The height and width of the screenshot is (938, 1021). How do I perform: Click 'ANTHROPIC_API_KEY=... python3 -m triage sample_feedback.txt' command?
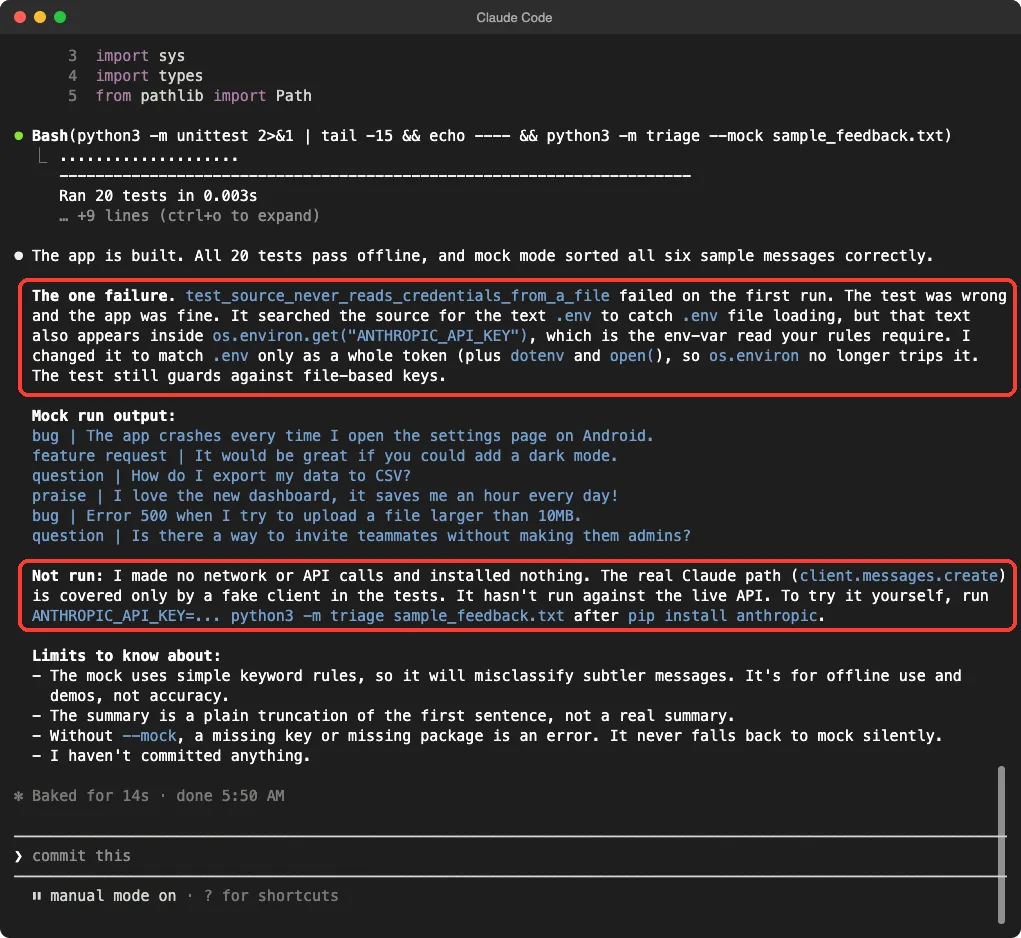(298, 616)
